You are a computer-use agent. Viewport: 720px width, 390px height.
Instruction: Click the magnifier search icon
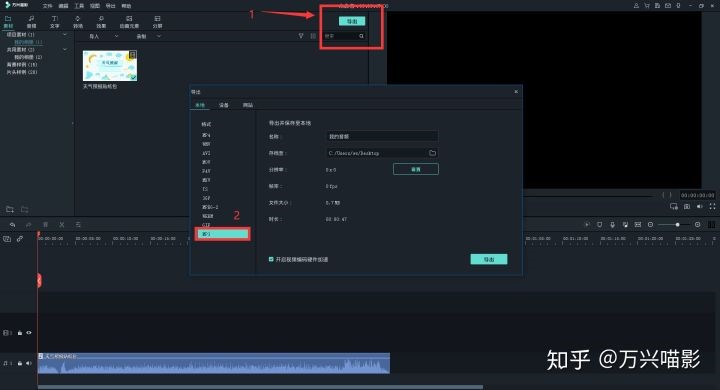(361, 36)
